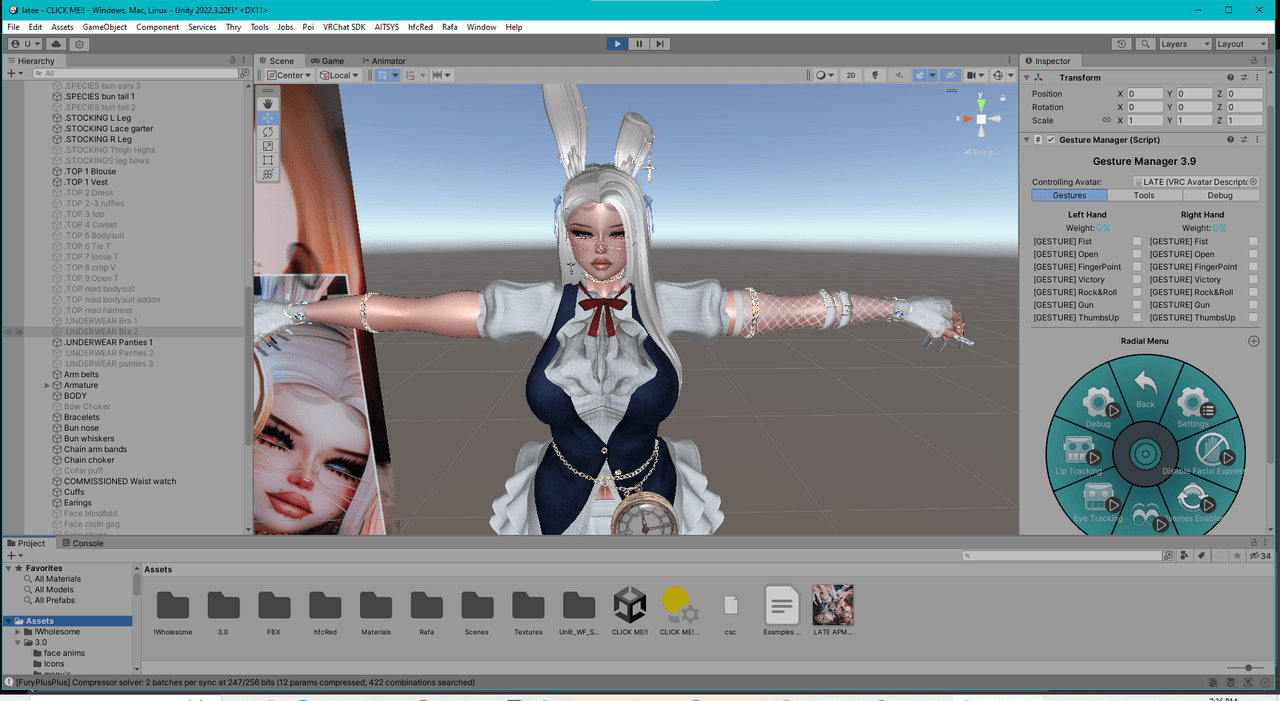Check the Right Hand Gun gesture
Image resolution: width=1280 pixels, height=701 pixels.
coord(1253,305)
